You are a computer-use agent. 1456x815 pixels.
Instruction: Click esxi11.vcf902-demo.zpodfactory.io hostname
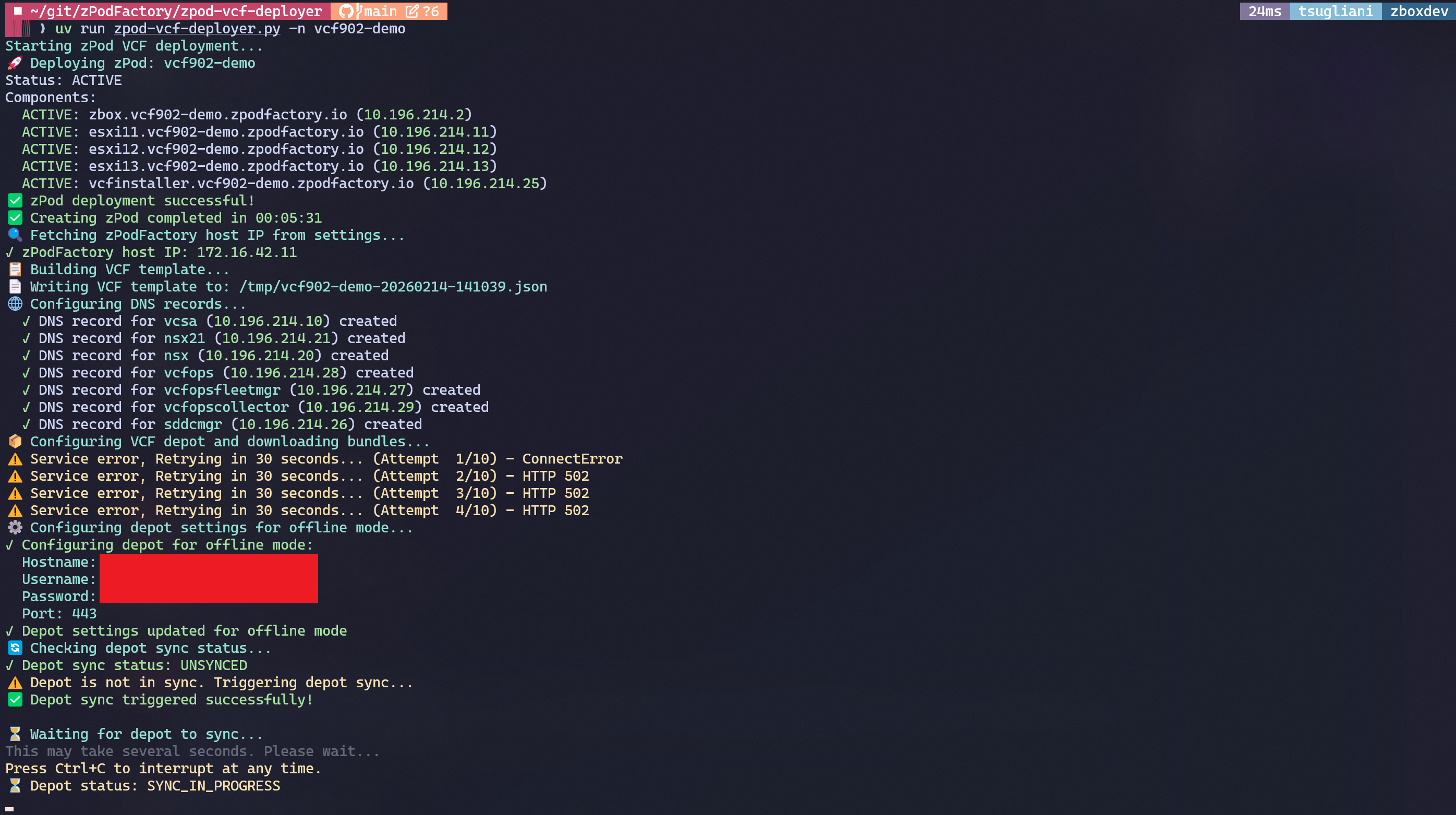226,132
